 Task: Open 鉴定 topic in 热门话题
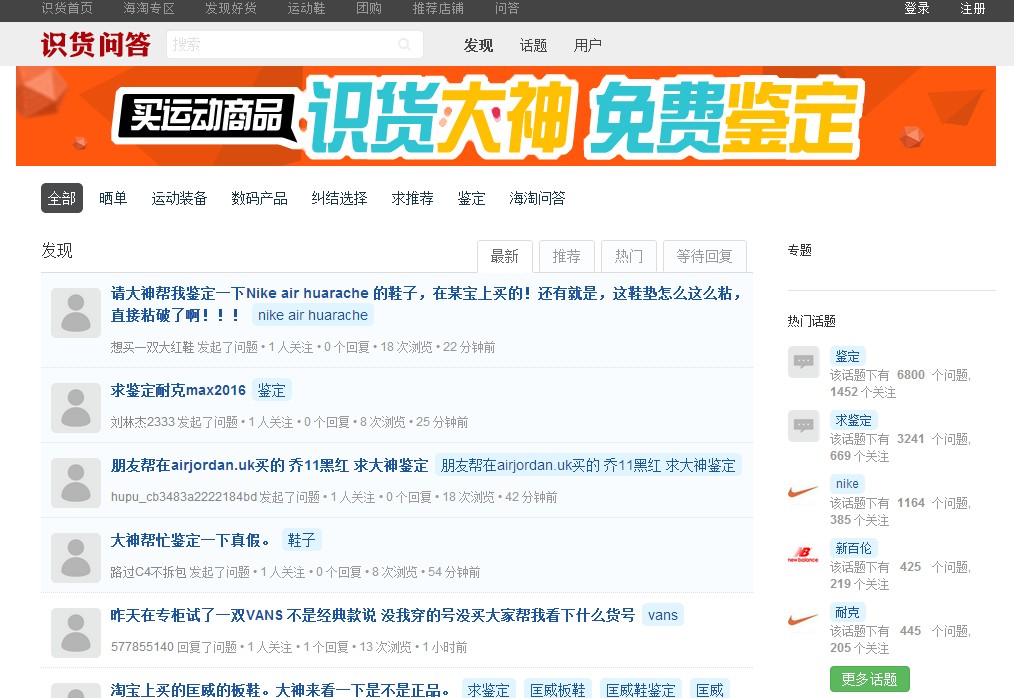pos(848,356)
